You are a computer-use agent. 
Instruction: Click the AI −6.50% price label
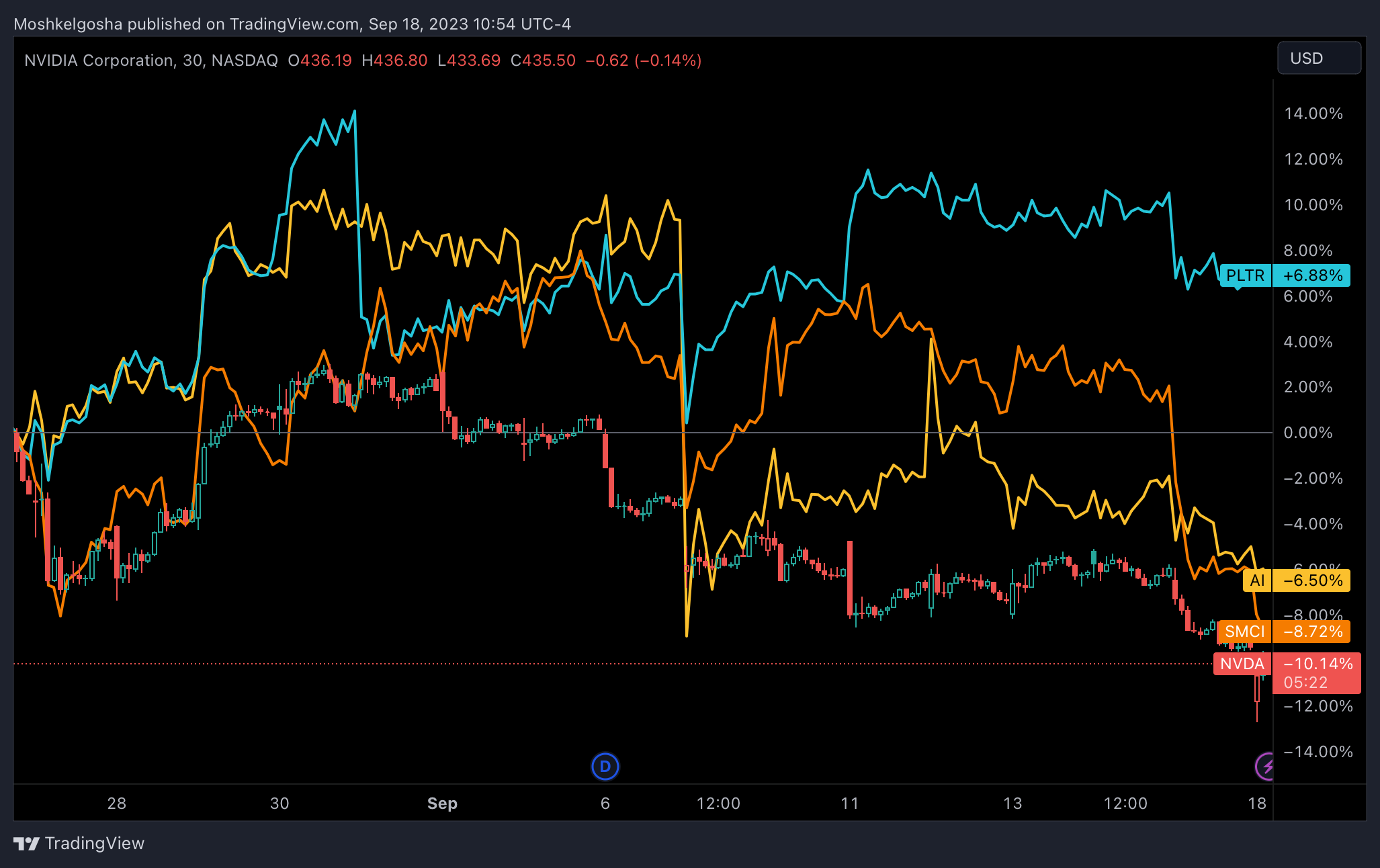pyautogui.click(x=1296, y=580)
